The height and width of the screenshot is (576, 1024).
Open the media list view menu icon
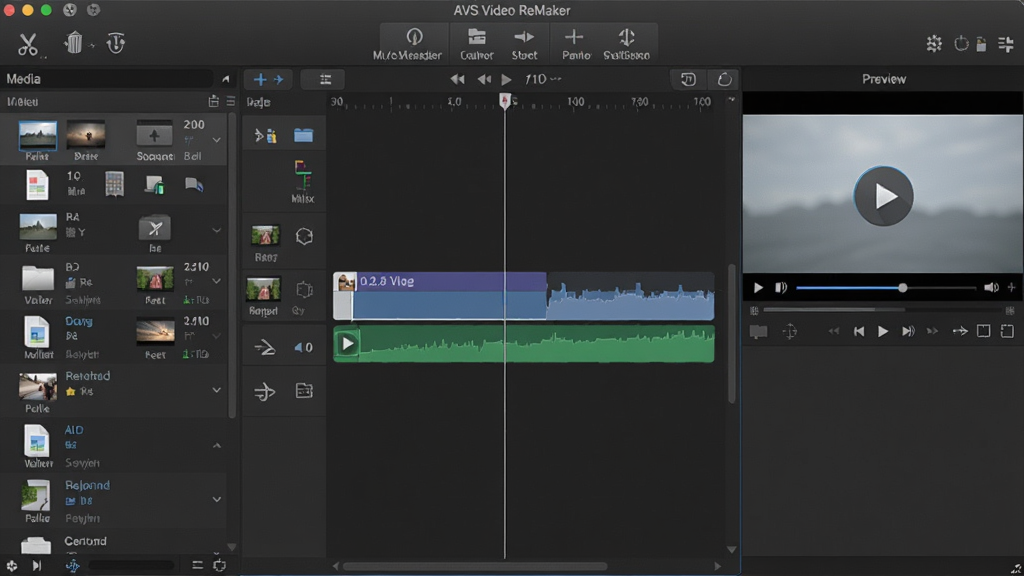(231, 101)
